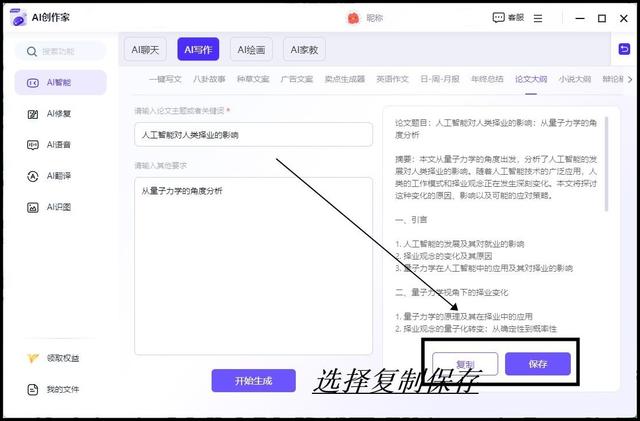Select 日-周-月报 template tab
This screenshot has width=640, height=421.
(x=440, y=79)
